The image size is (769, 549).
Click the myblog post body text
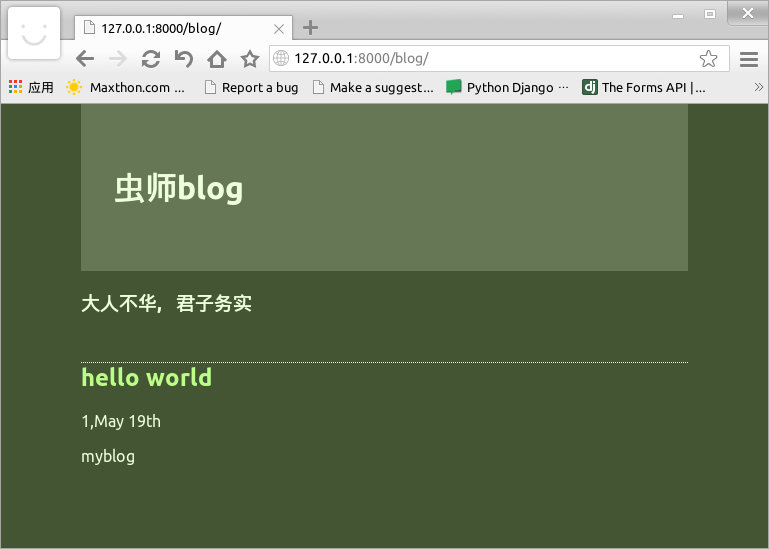[108, 456]
